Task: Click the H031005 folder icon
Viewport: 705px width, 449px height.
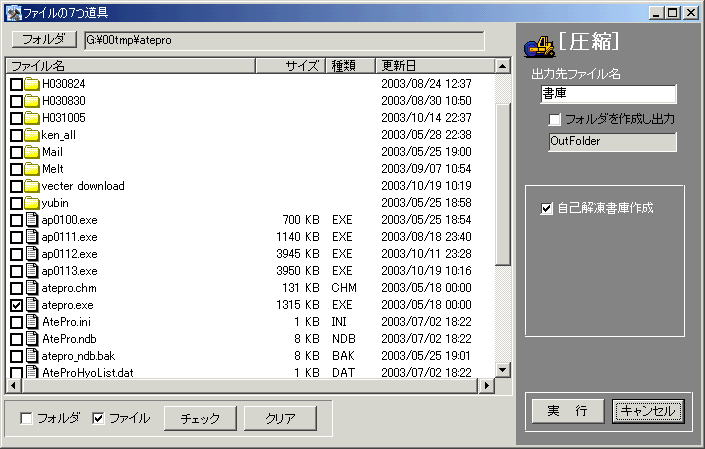Action: [x=32, y=118]
